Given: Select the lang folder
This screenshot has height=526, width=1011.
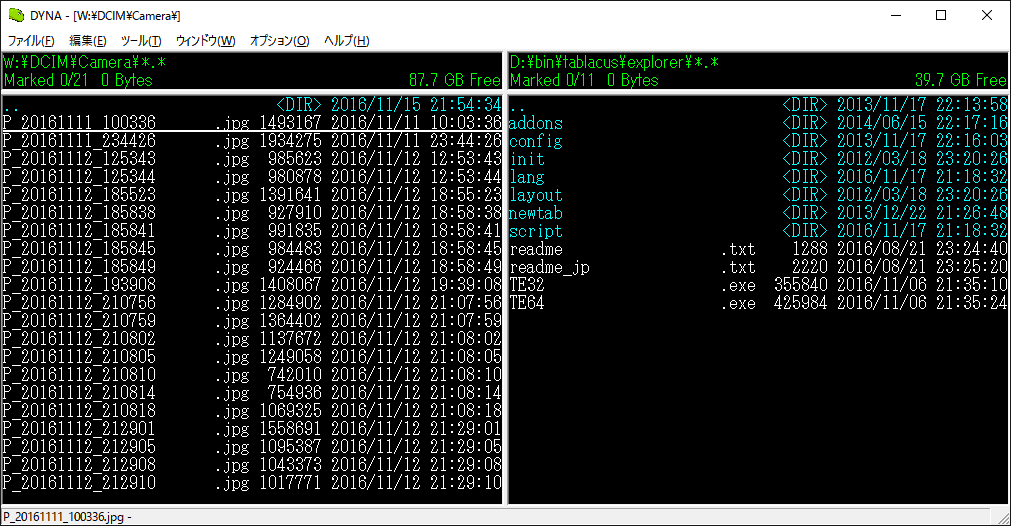Looking at the screenshot, I should 758,177.
